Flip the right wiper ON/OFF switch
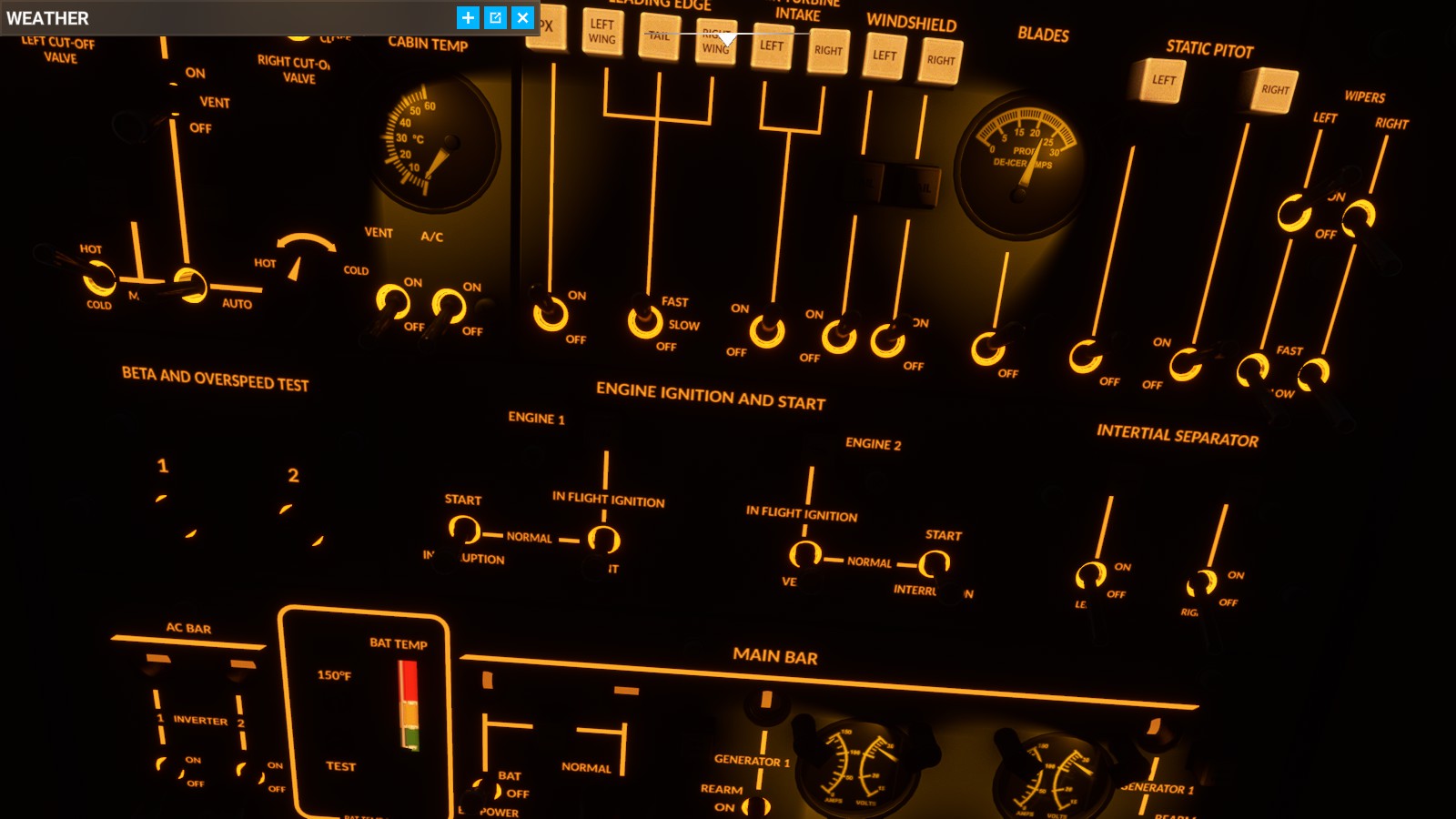 click(1358, 217)
